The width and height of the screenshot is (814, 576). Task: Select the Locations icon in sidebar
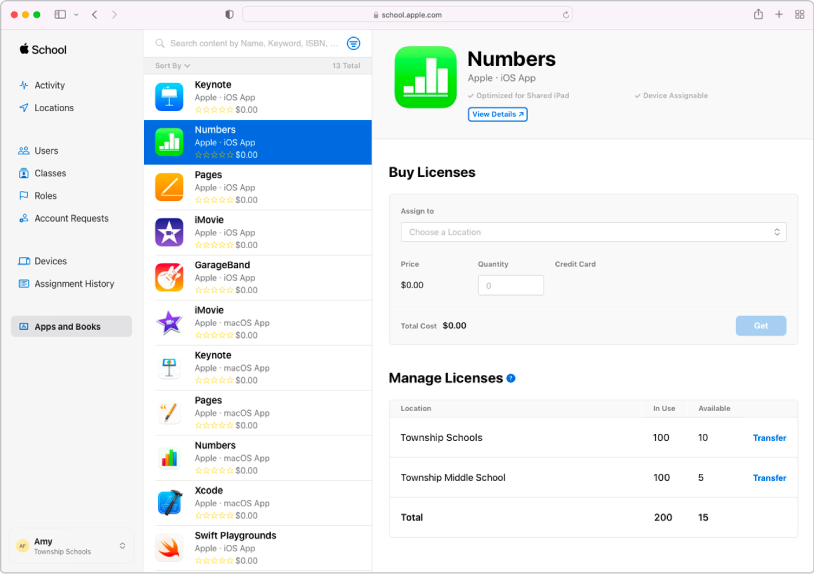[22, 107]
